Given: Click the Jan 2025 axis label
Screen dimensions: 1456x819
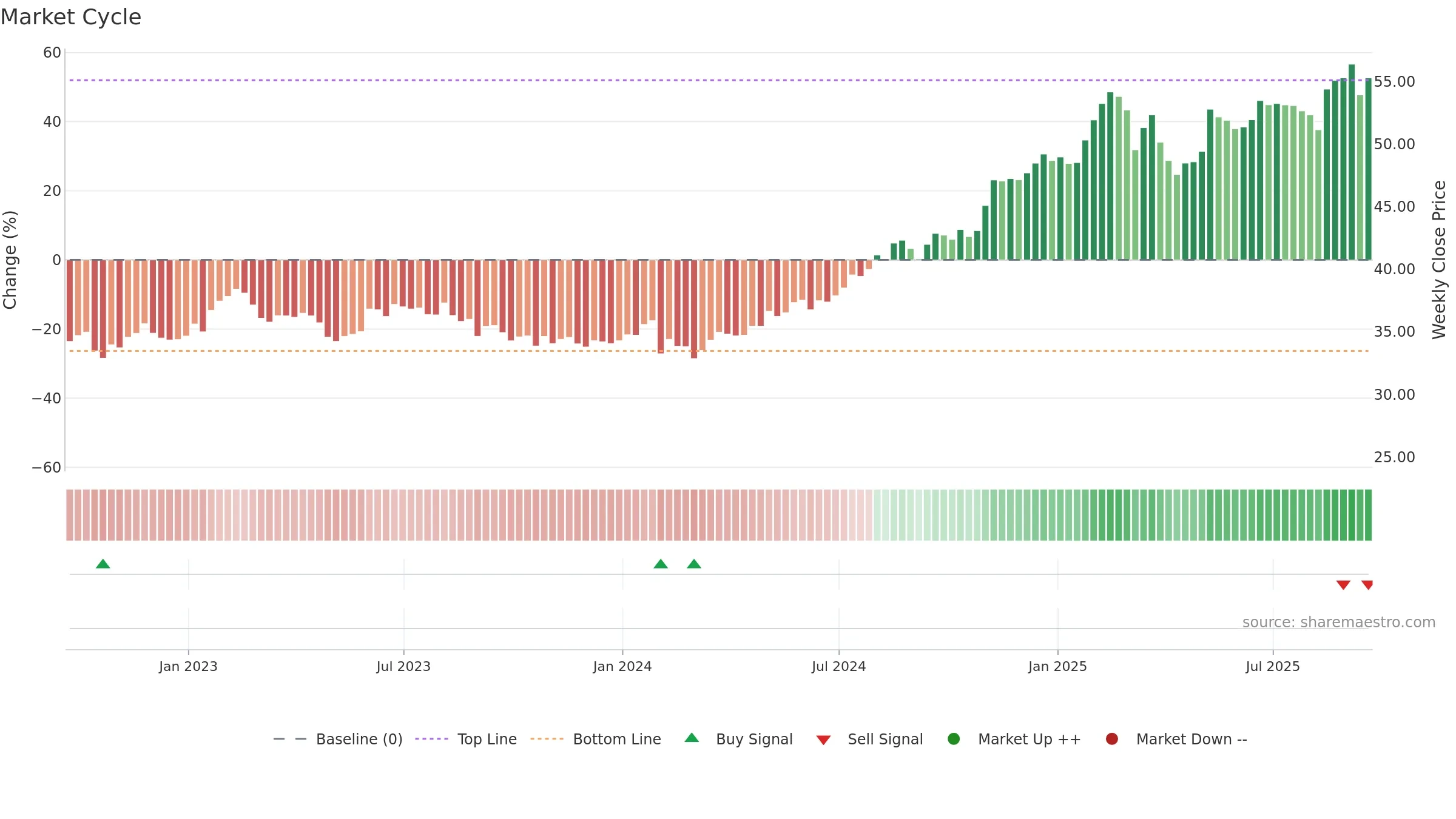Looking at the screenshot, I should click(1057, 666).
